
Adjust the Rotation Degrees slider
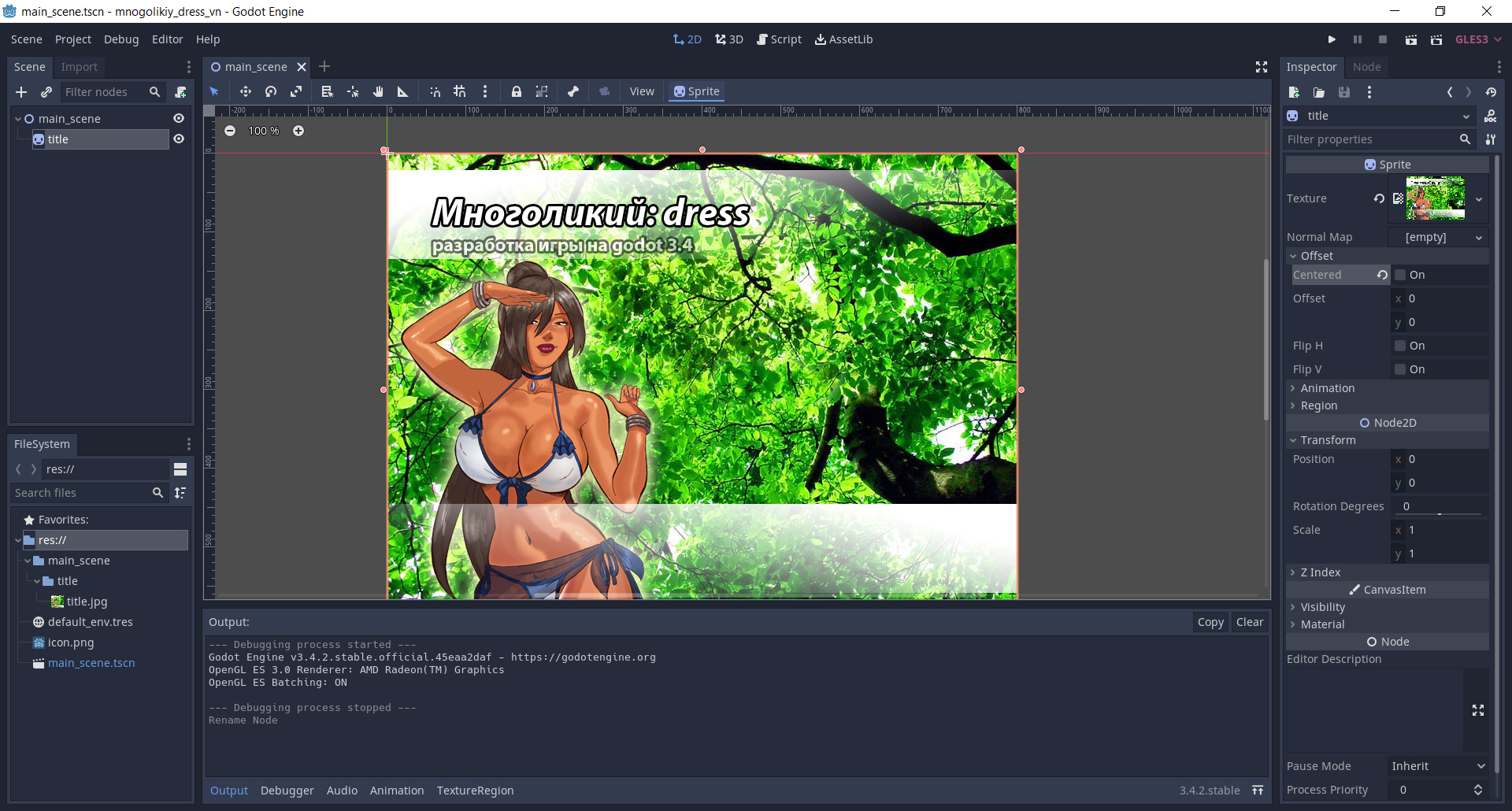pyautogui.click(x=1440, y=513)
